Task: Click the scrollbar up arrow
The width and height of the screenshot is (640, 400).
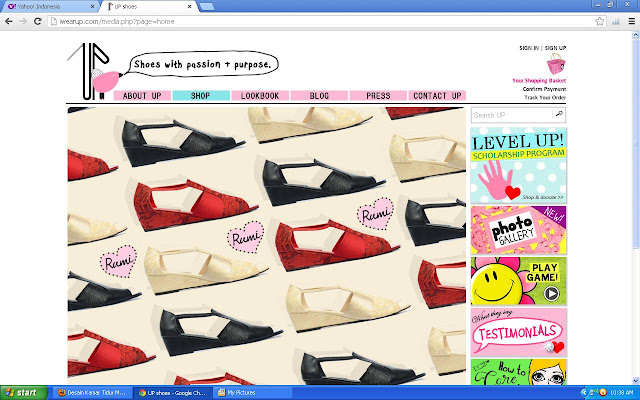Action: (x=636, y=35)
